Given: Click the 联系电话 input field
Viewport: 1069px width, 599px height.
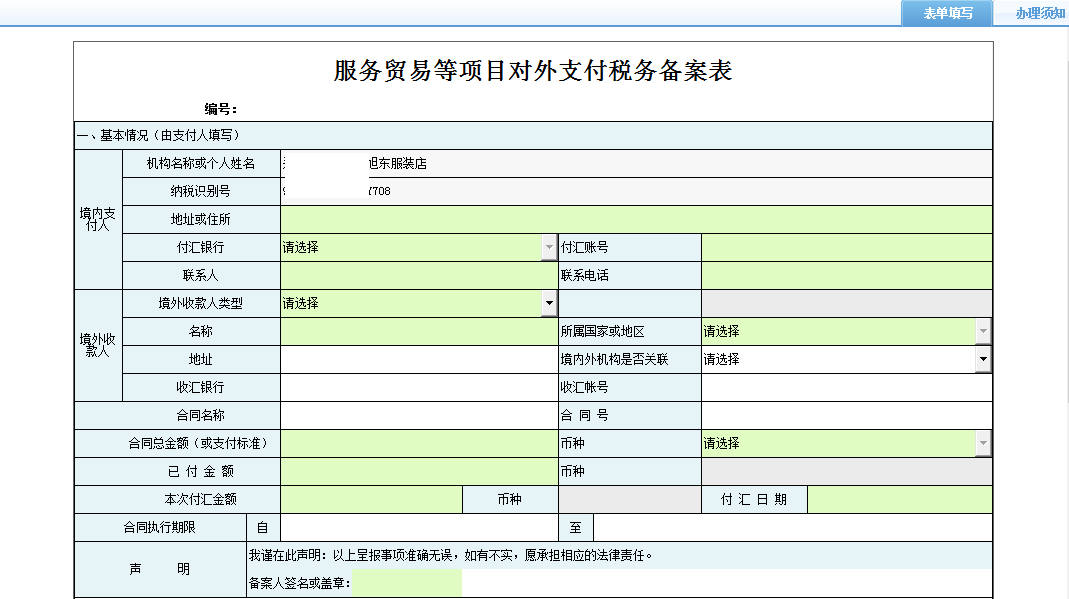Looking at the screenshot, I should 845,274.
